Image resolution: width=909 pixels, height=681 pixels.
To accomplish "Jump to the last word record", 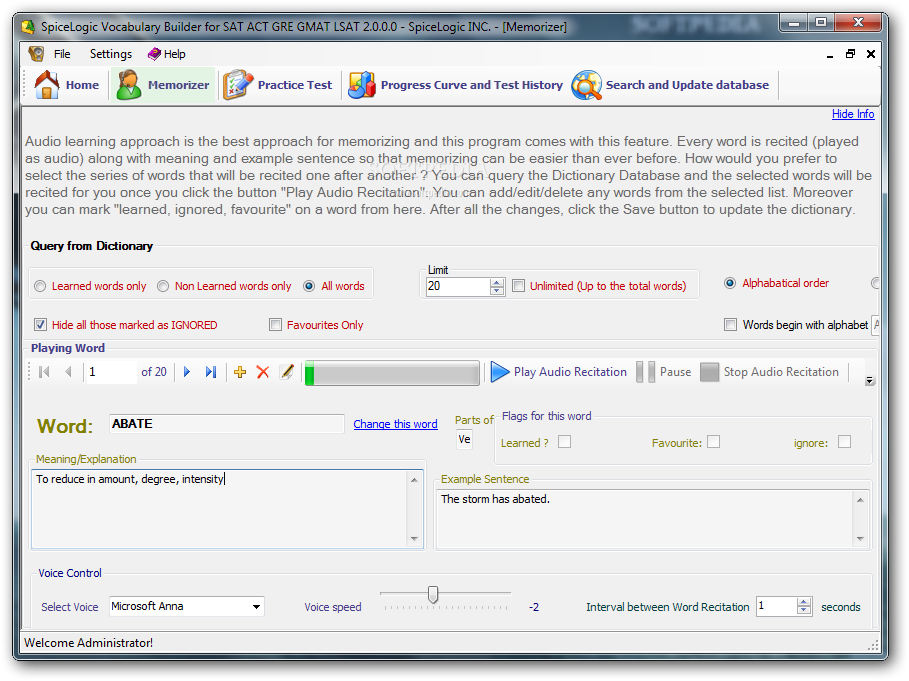I will pyautogui.click(x=211, y=372).
